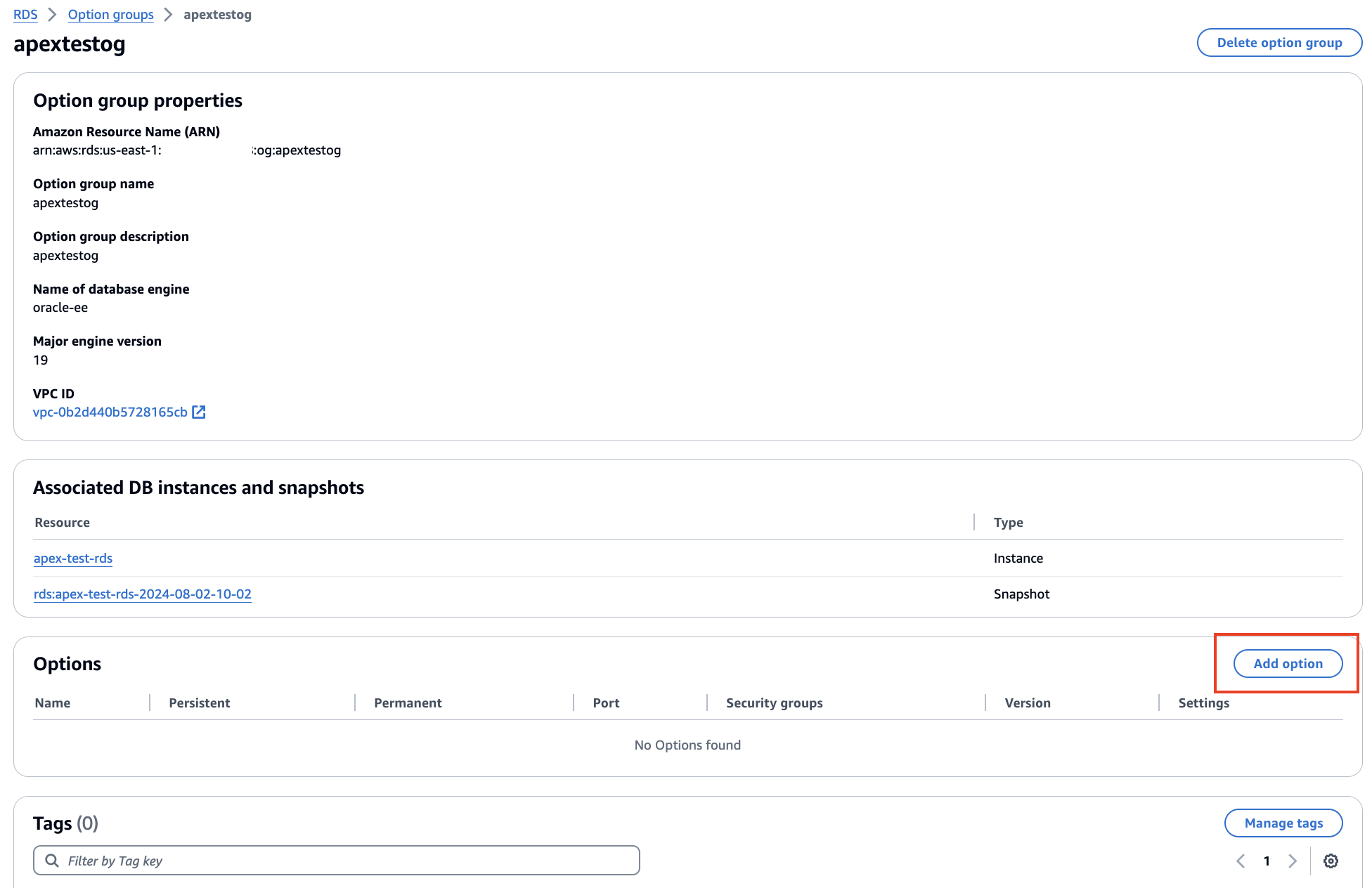Click the Delete option group button
This screenshot has width=1372, height=888.
1279,43
